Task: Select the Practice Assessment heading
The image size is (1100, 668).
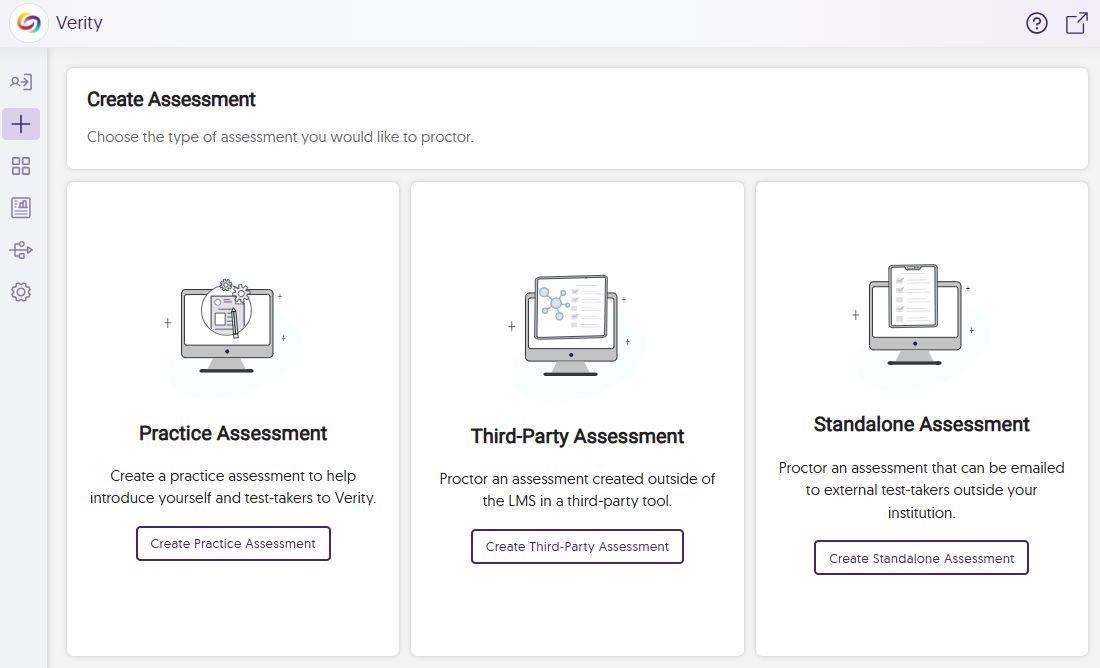Action: (x=233, y=433)
